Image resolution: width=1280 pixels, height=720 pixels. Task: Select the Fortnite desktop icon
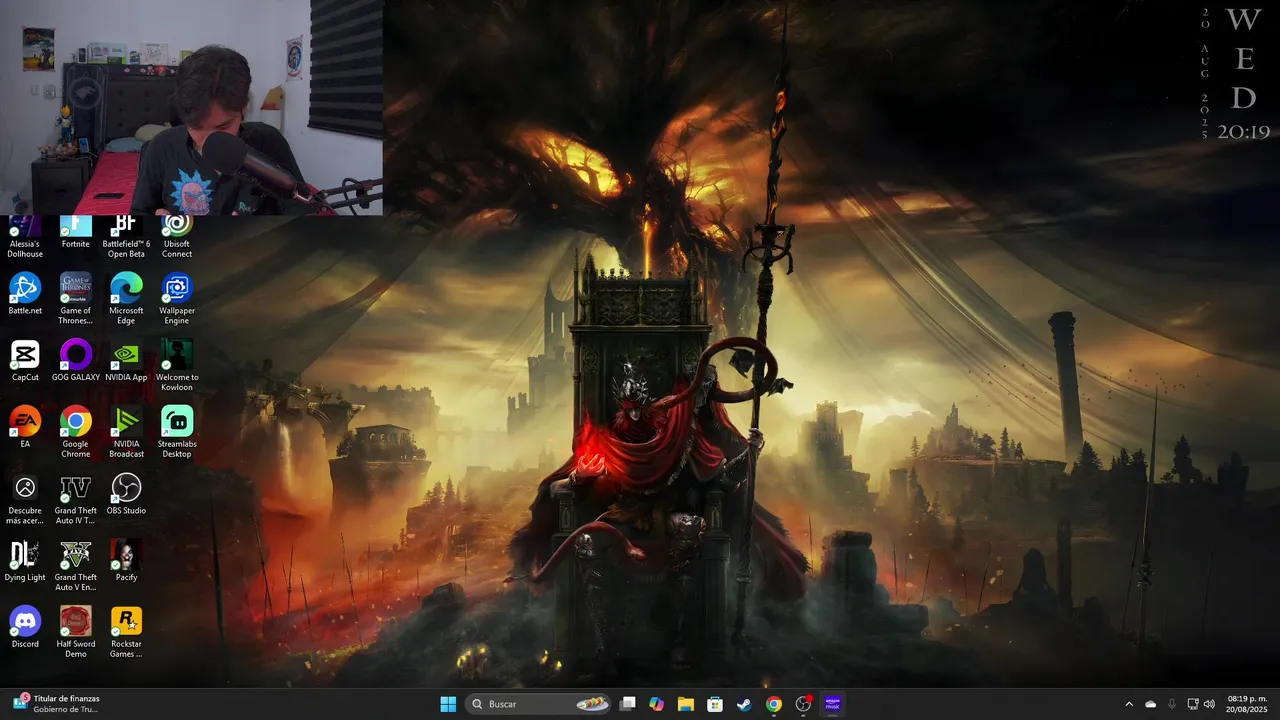tap(76, 233)
